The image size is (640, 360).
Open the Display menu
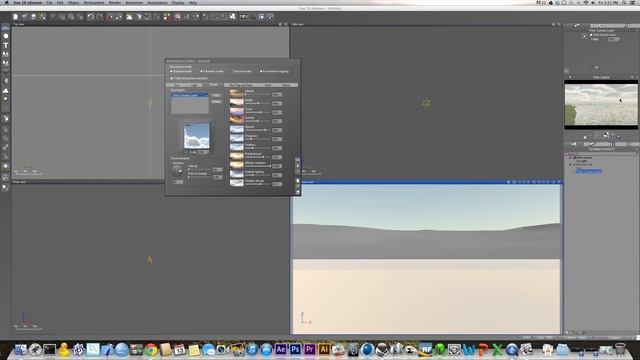178,2
